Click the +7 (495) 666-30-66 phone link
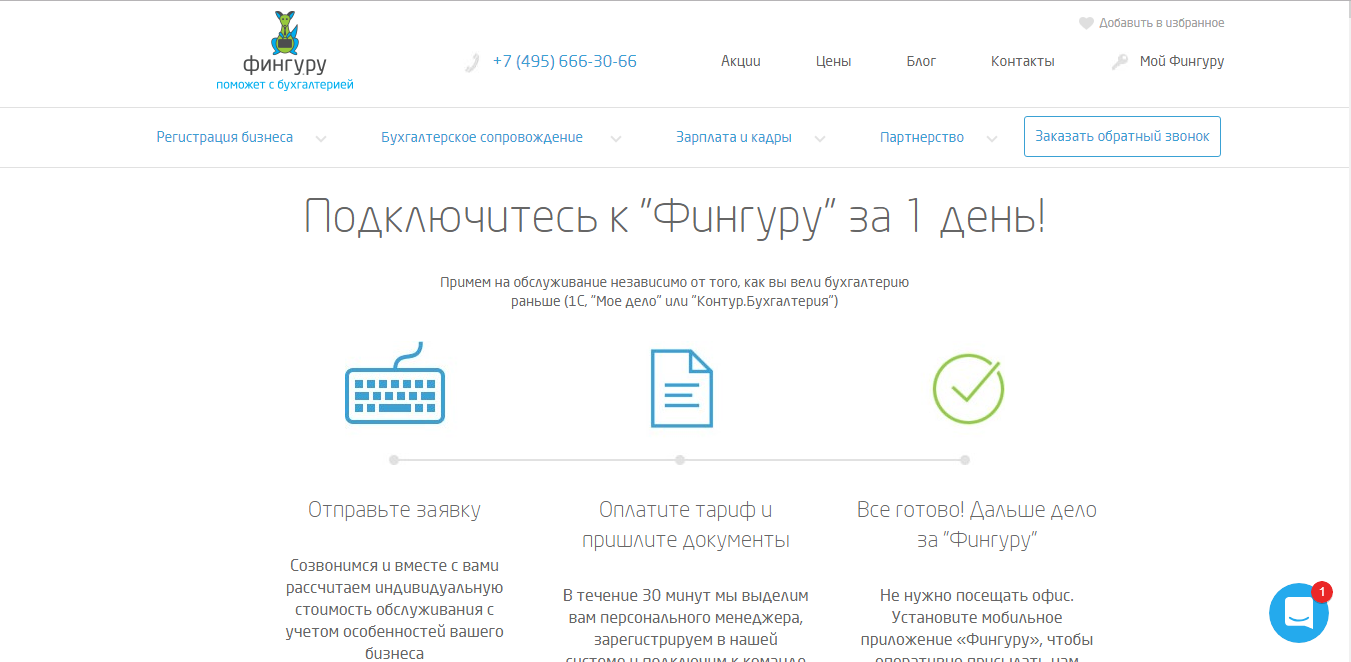The width and height of the screenshot is (1351, 662). [564, 62]
